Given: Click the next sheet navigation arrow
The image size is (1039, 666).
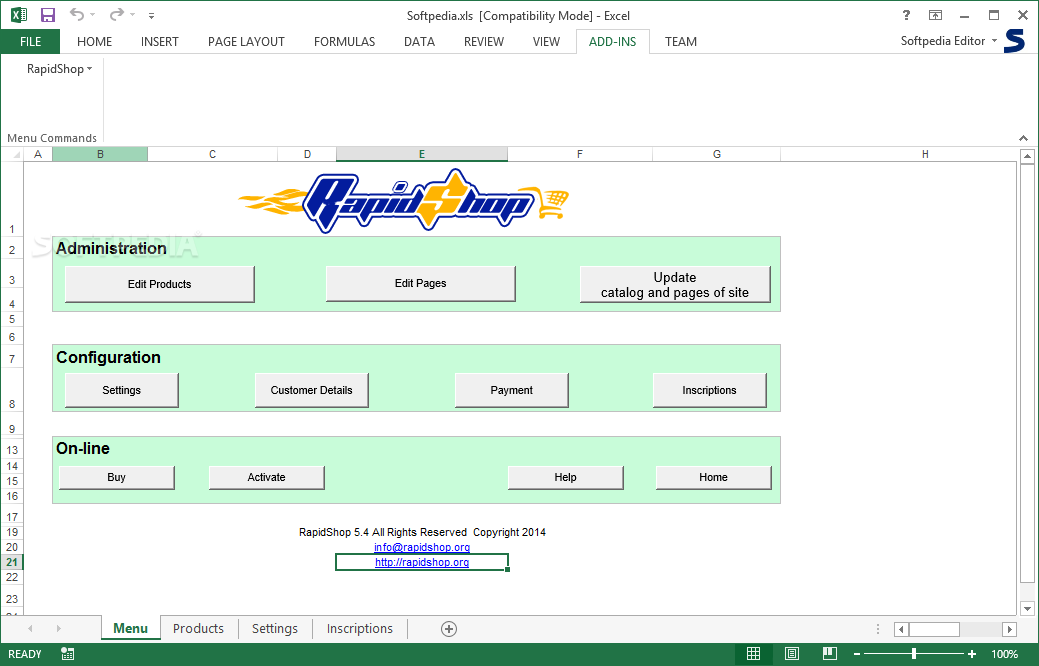Looking at the screenshot, I should pos(58,628).
